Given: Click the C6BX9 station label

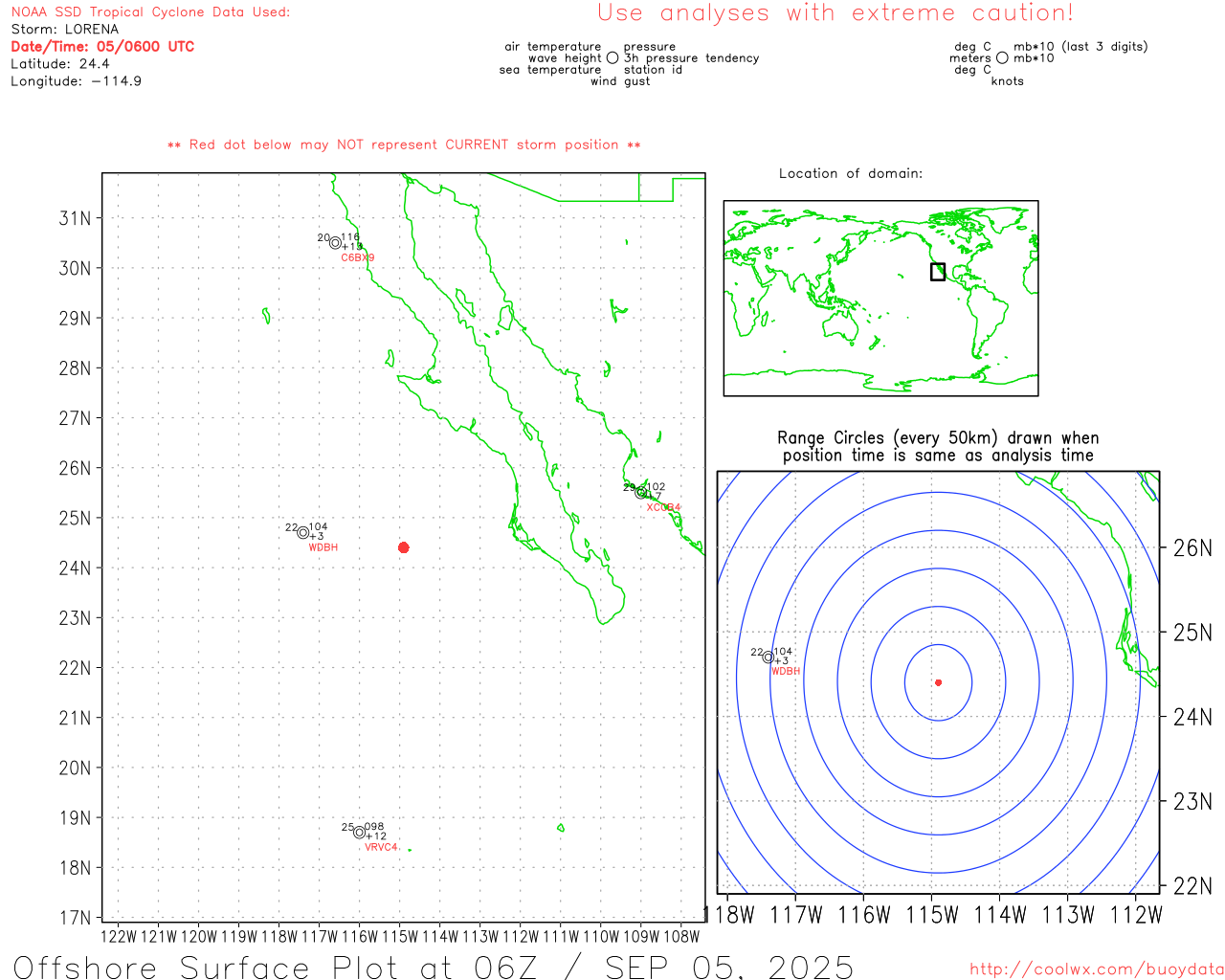Looking at the screenshot, I should coord(358,258).
